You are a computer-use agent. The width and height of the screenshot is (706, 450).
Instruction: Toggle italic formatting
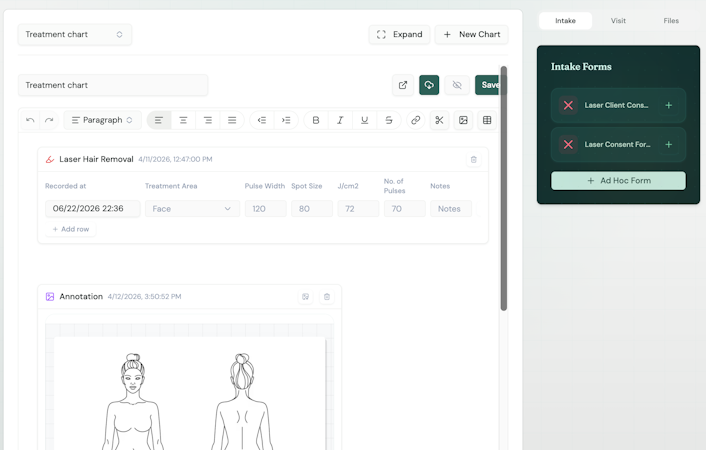(340, 120)
